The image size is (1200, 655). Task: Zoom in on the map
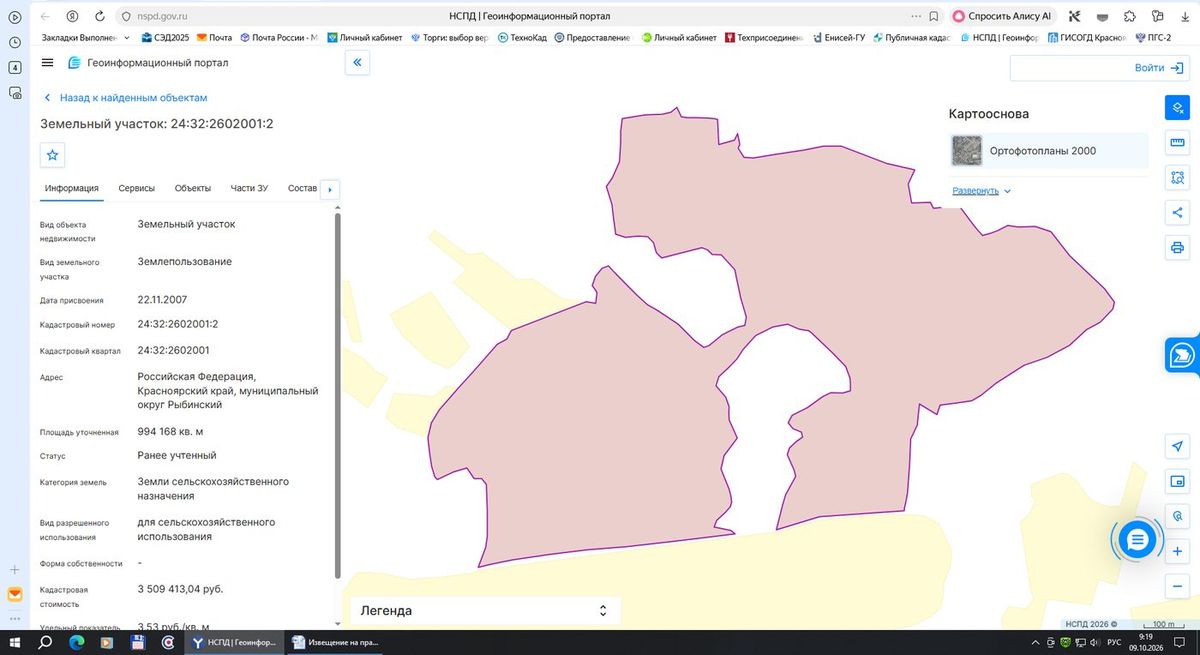pos(1177,551)
